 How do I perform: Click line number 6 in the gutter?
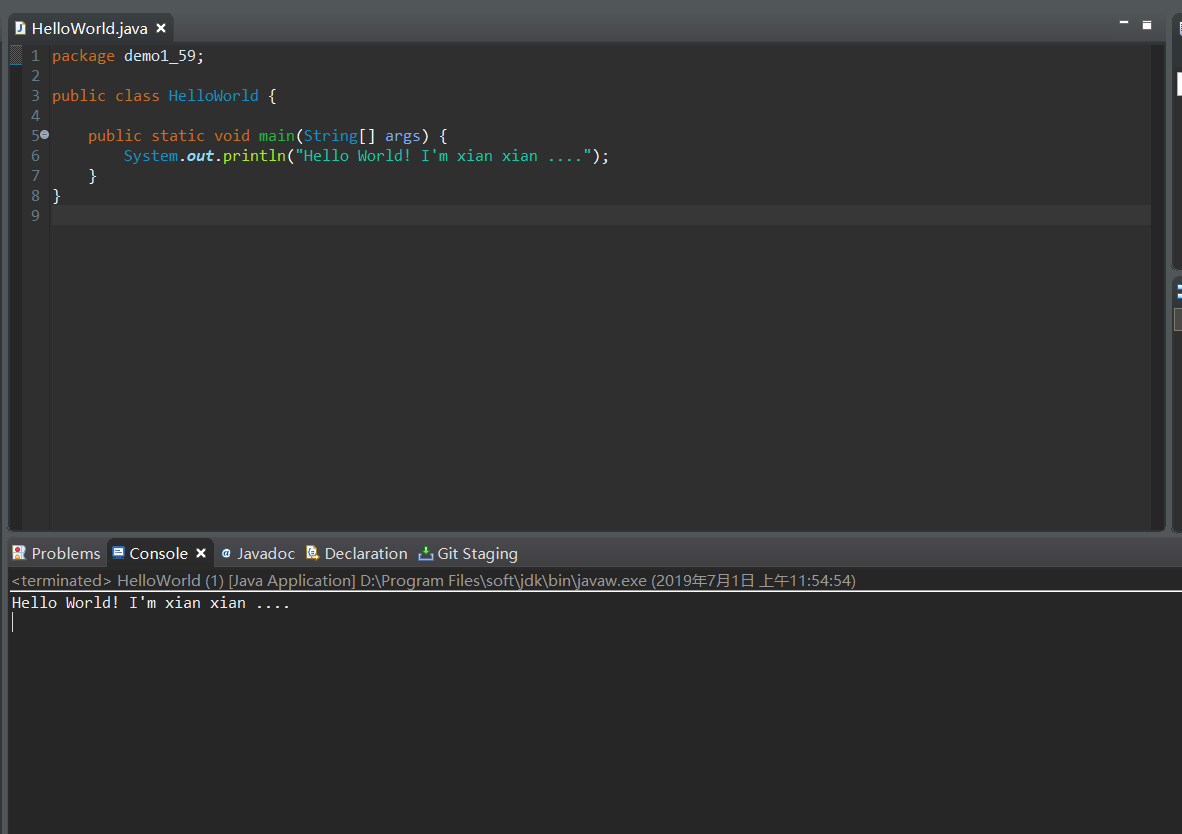point(35,156)
